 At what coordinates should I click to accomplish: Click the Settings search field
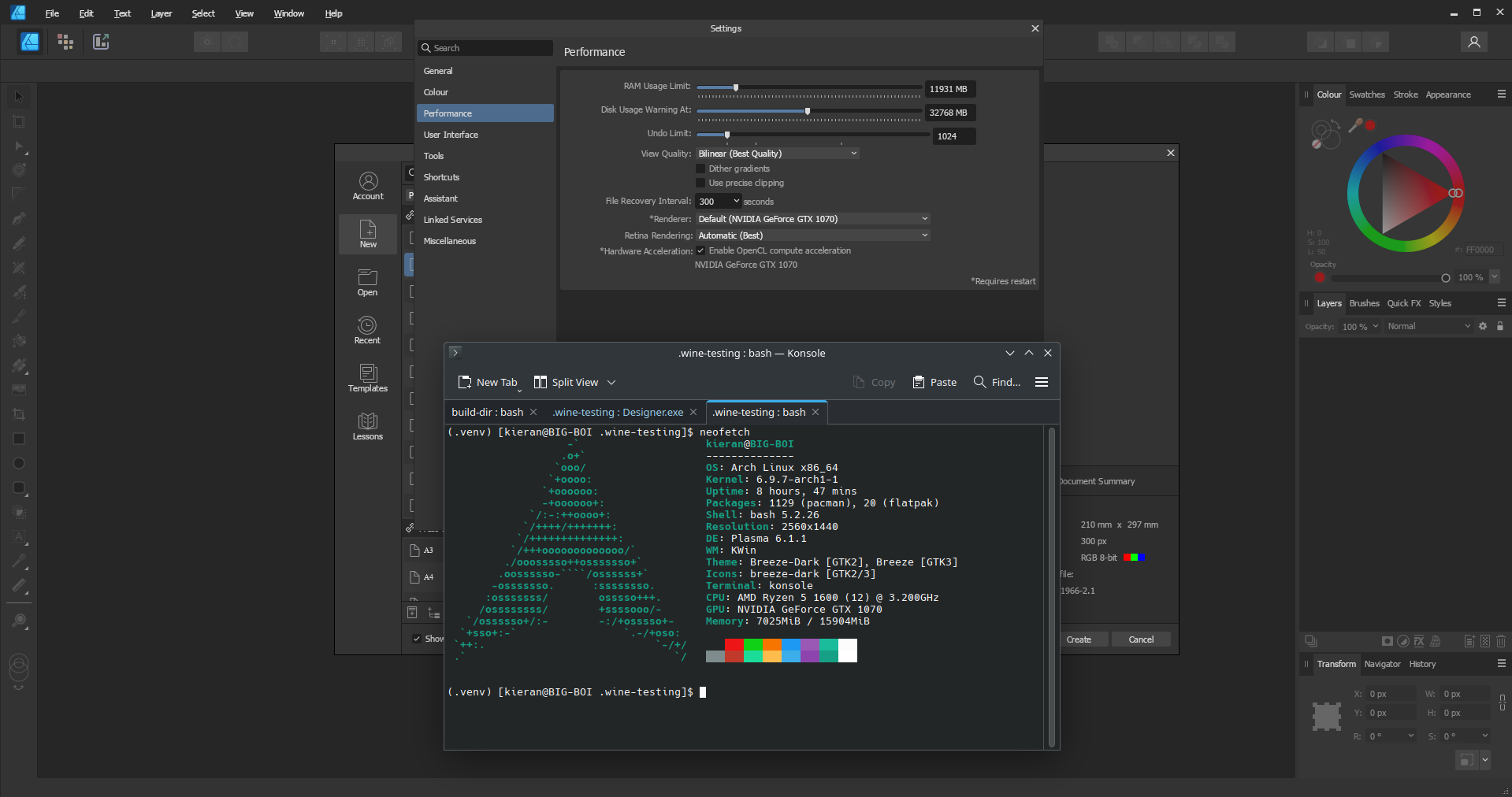[485, 48]
